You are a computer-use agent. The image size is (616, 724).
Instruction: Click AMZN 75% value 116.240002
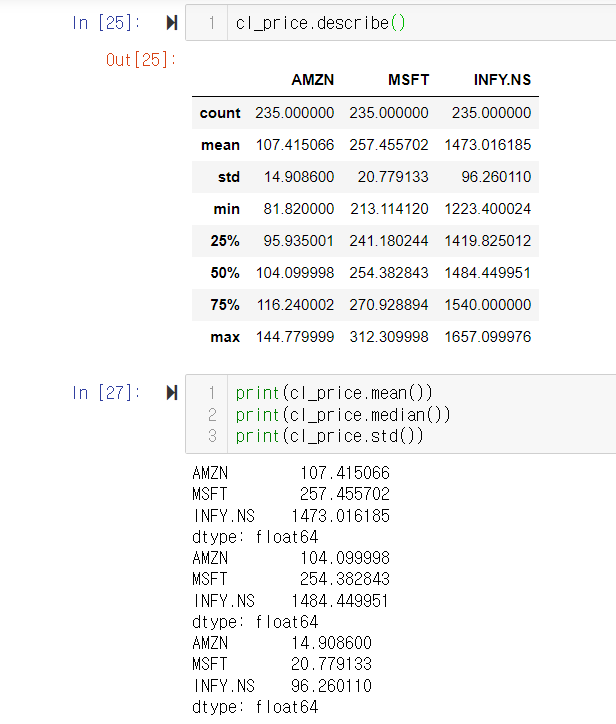[x=296, y=305]
